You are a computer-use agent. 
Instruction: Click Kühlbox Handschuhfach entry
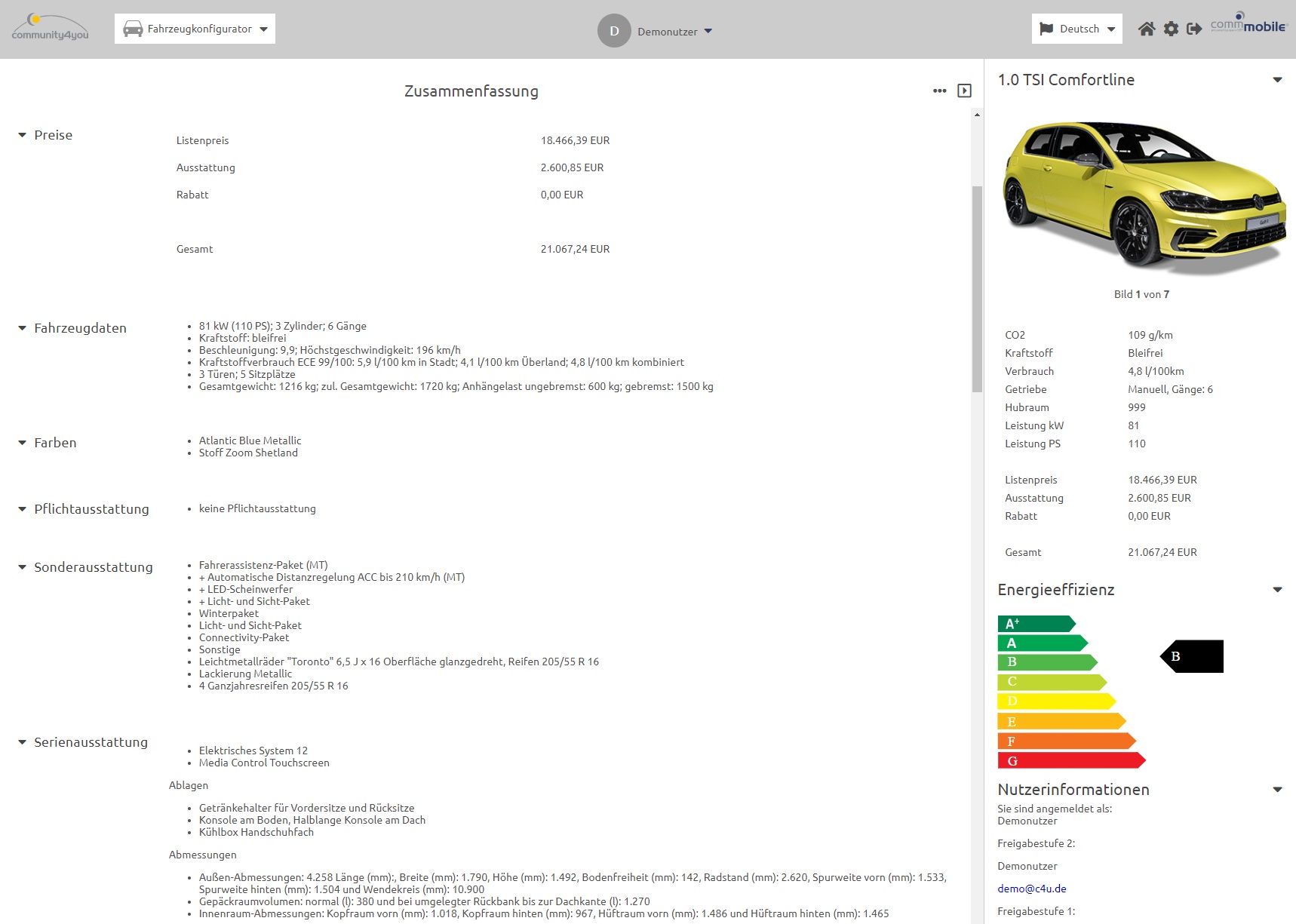click(x=256, y=832)
